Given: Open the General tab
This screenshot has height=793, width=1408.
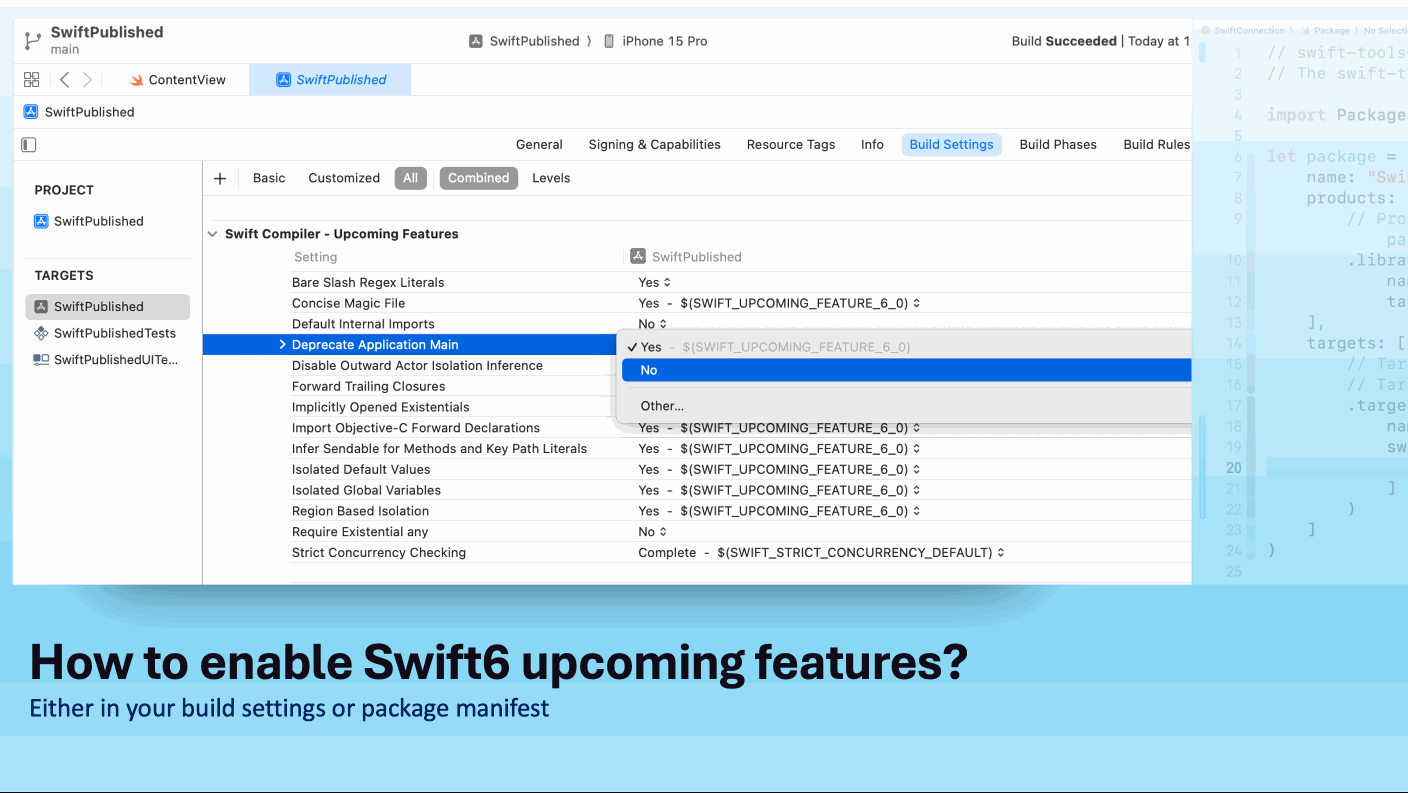Looking at the screenshot, I should (539, 144).
